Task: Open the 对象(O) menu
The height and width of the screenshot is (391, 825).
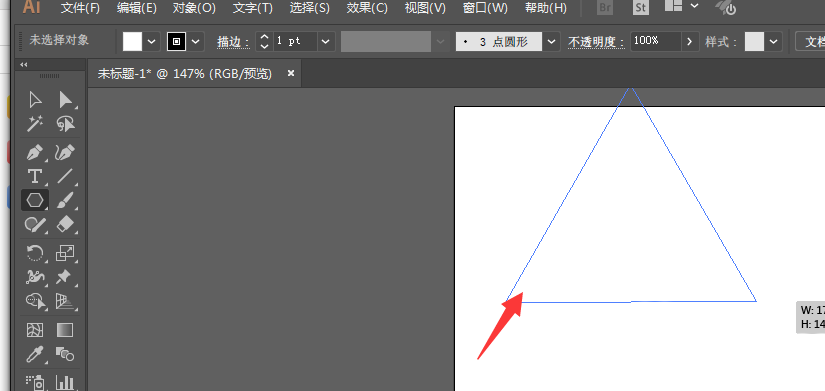Action: pyautogui.click(x=194, y=8)
